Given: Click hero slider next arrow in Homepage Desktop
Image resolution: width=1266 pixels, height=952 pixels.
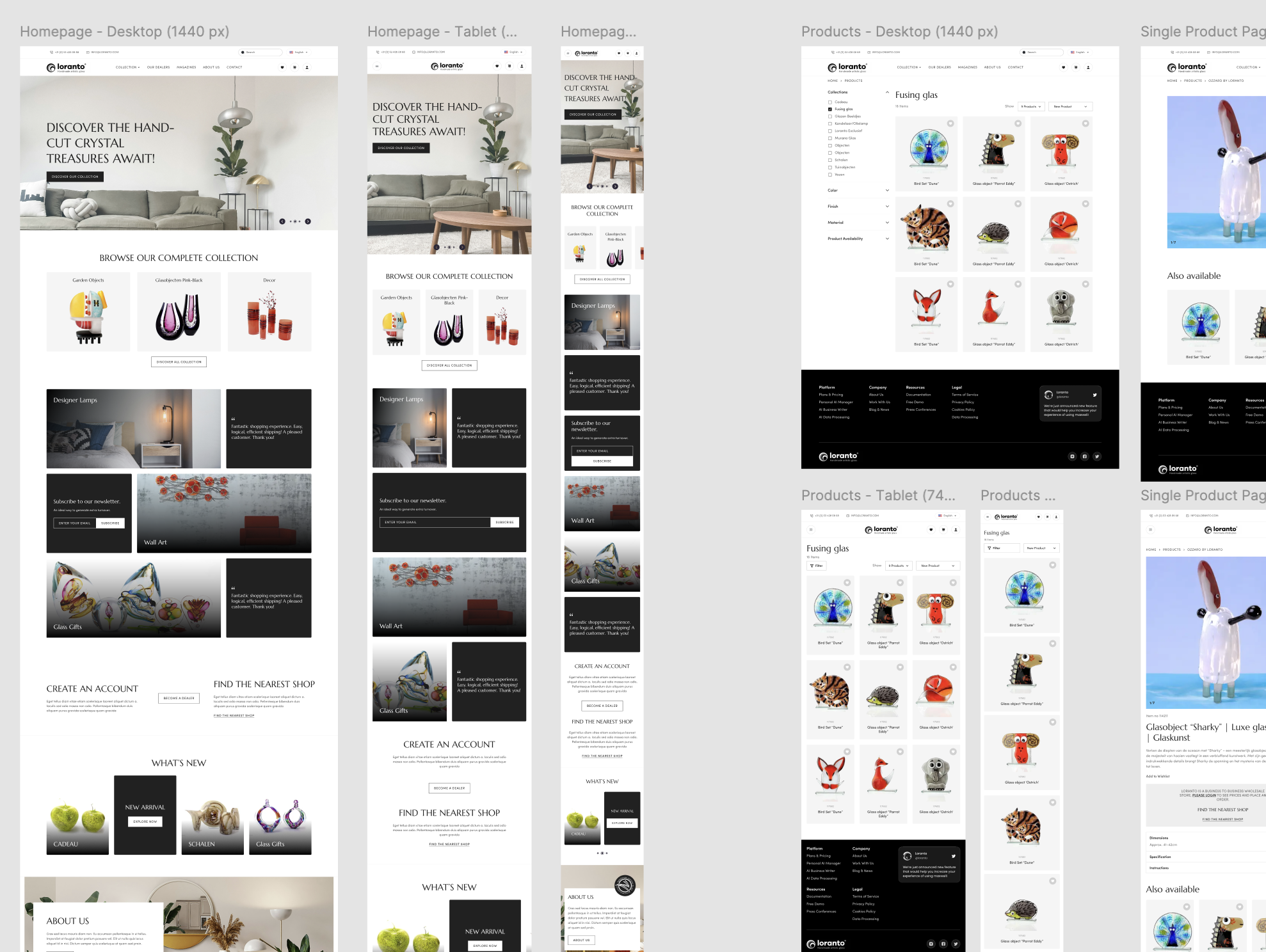Looking at the screenshot, I should click(308, 221).
